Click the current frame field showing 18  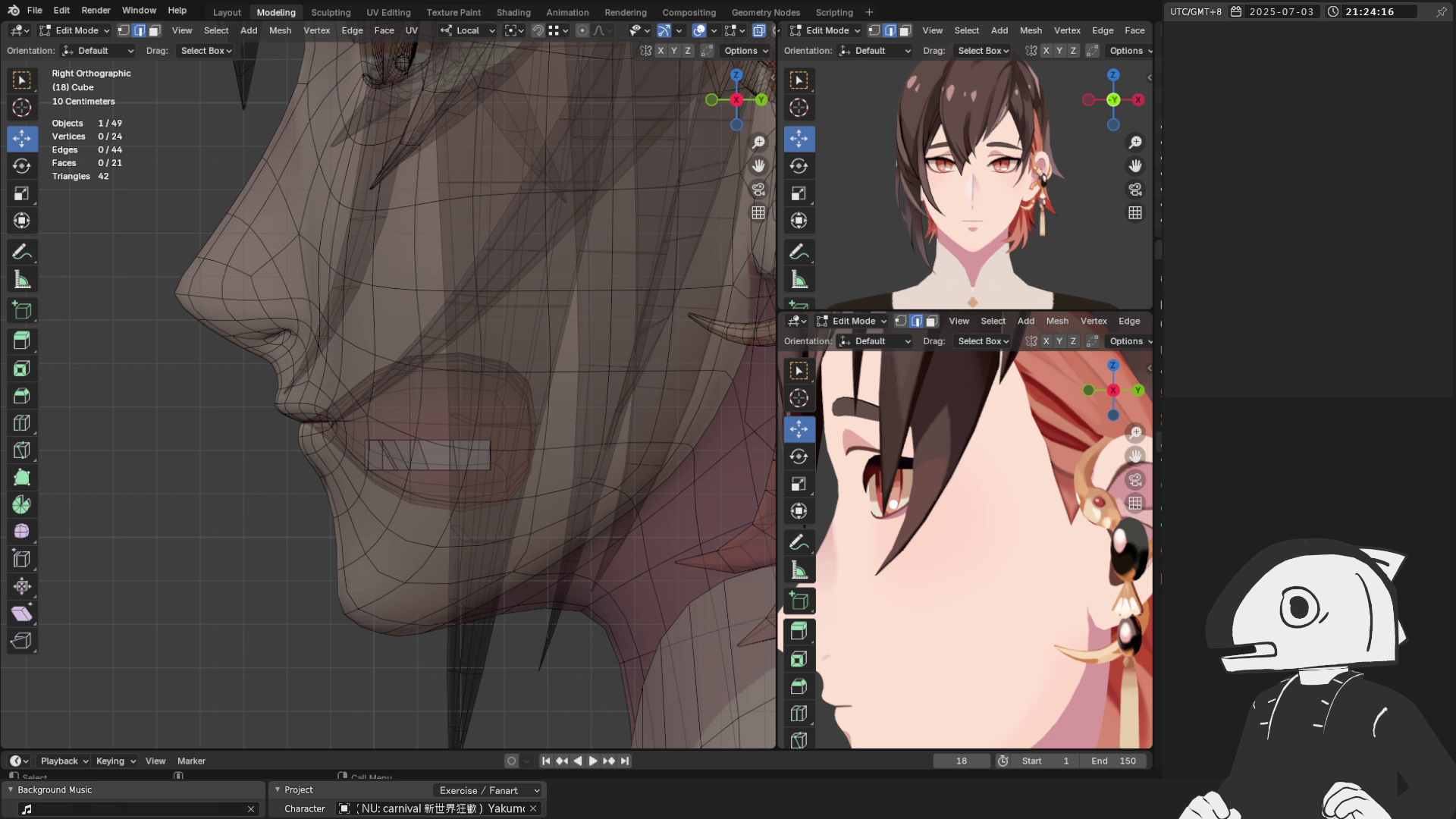[x=962, y=761]
